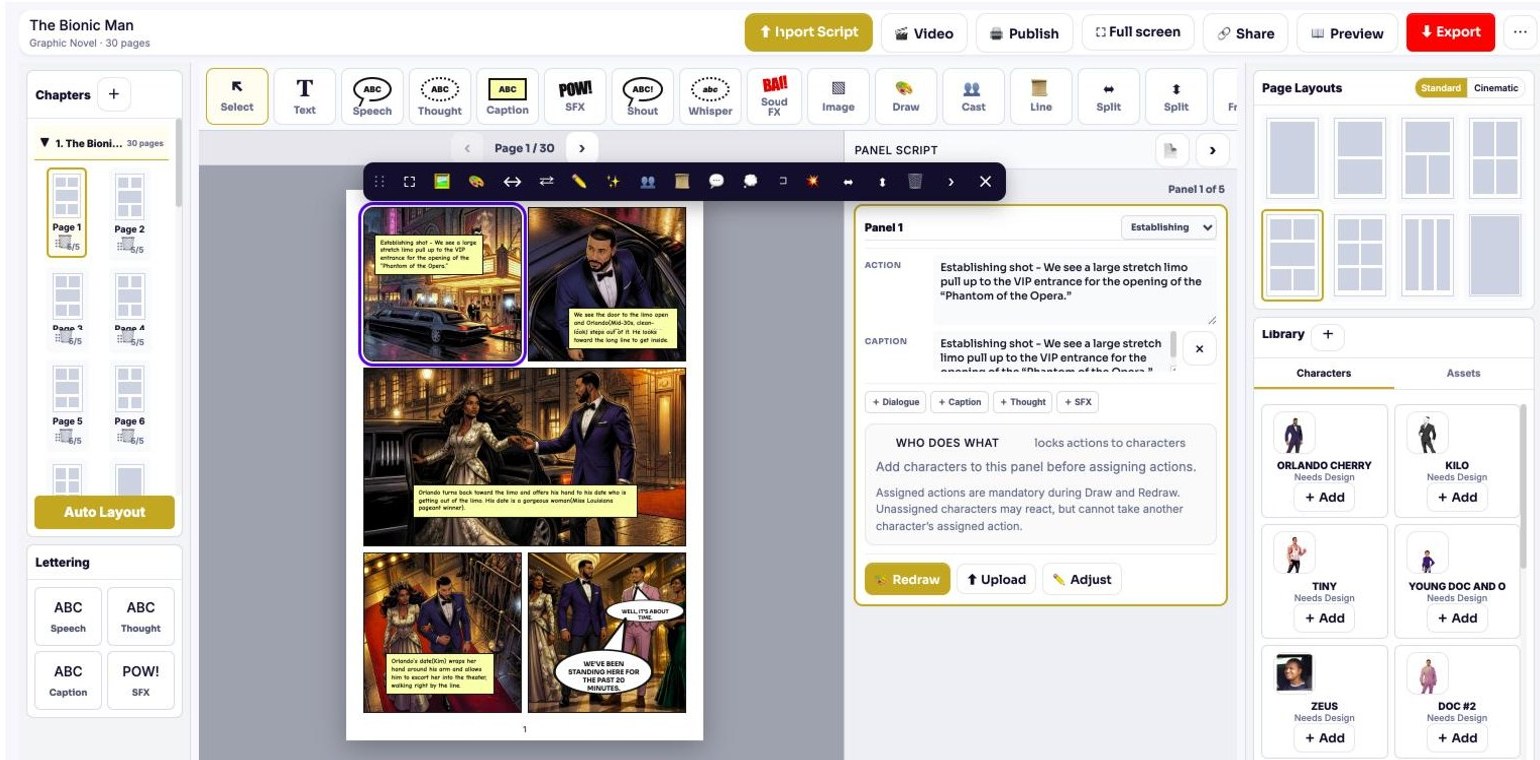Pick the Whisper bubble tool
This screenshot has width=1540, height=760.
pyautogui.click(x=710, y=96)
